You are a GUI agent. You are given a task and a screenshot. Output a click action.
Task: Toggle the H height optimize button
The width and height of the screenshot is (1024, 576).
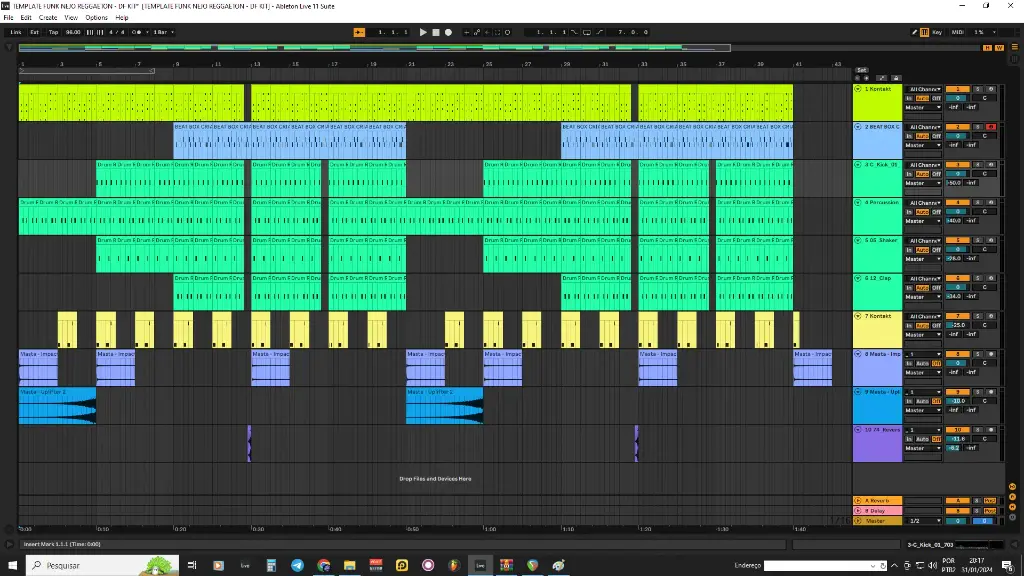tap(987, 48)
